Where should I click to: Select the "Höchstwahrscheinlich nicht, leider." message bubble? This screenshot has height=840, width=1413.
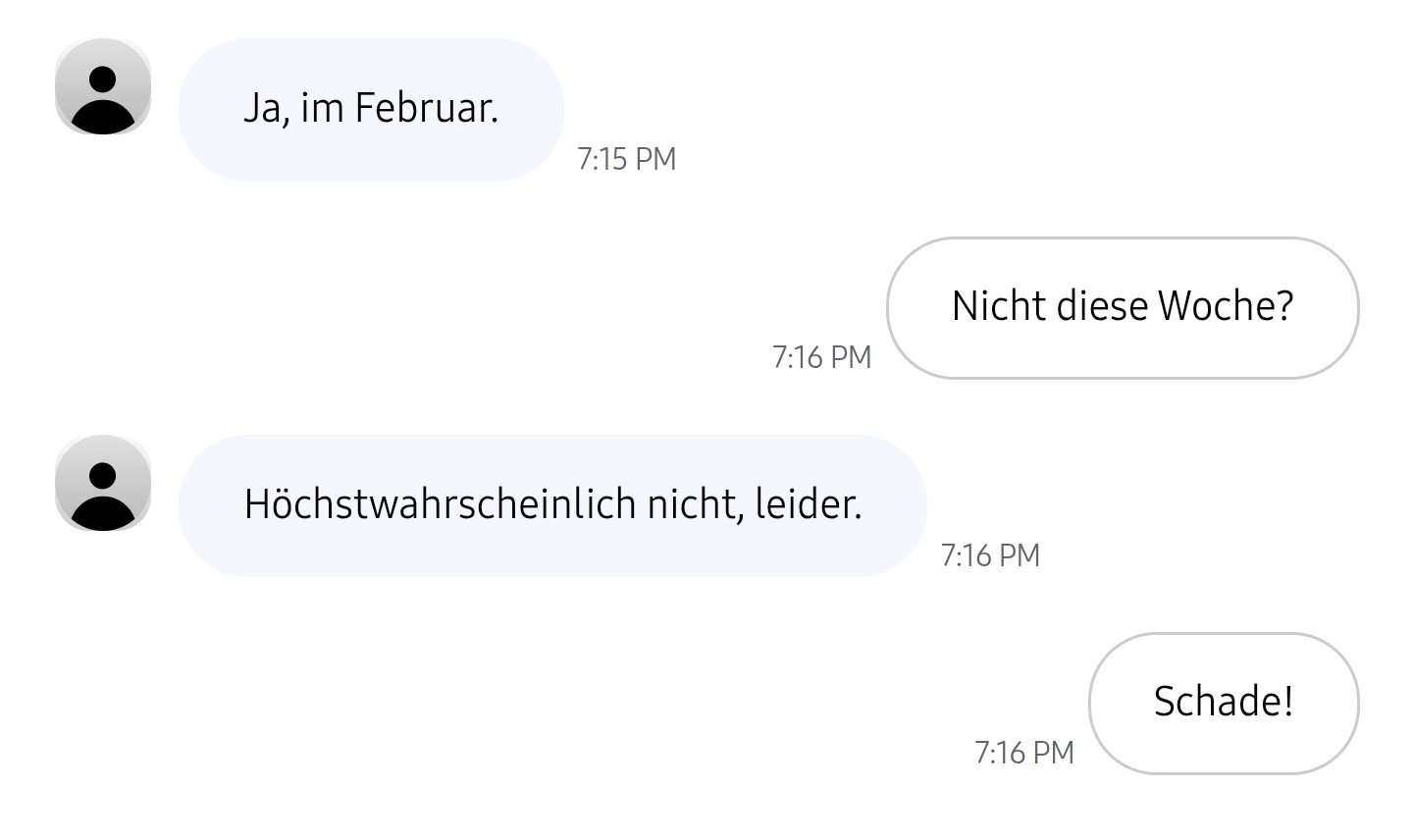point(552,505)
